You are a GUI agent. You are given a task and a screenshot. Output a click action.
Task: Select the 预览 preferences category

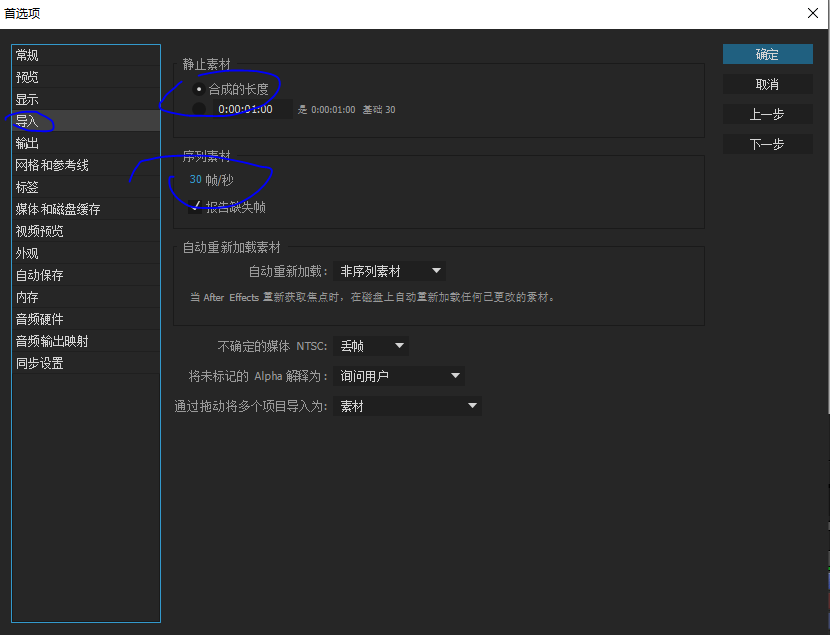tap(86, 77)
